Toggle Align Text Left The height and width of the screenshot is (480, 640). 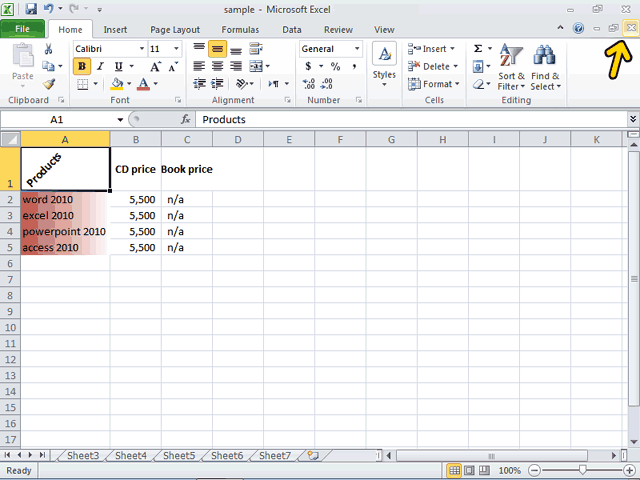click(x=199, y=66)
